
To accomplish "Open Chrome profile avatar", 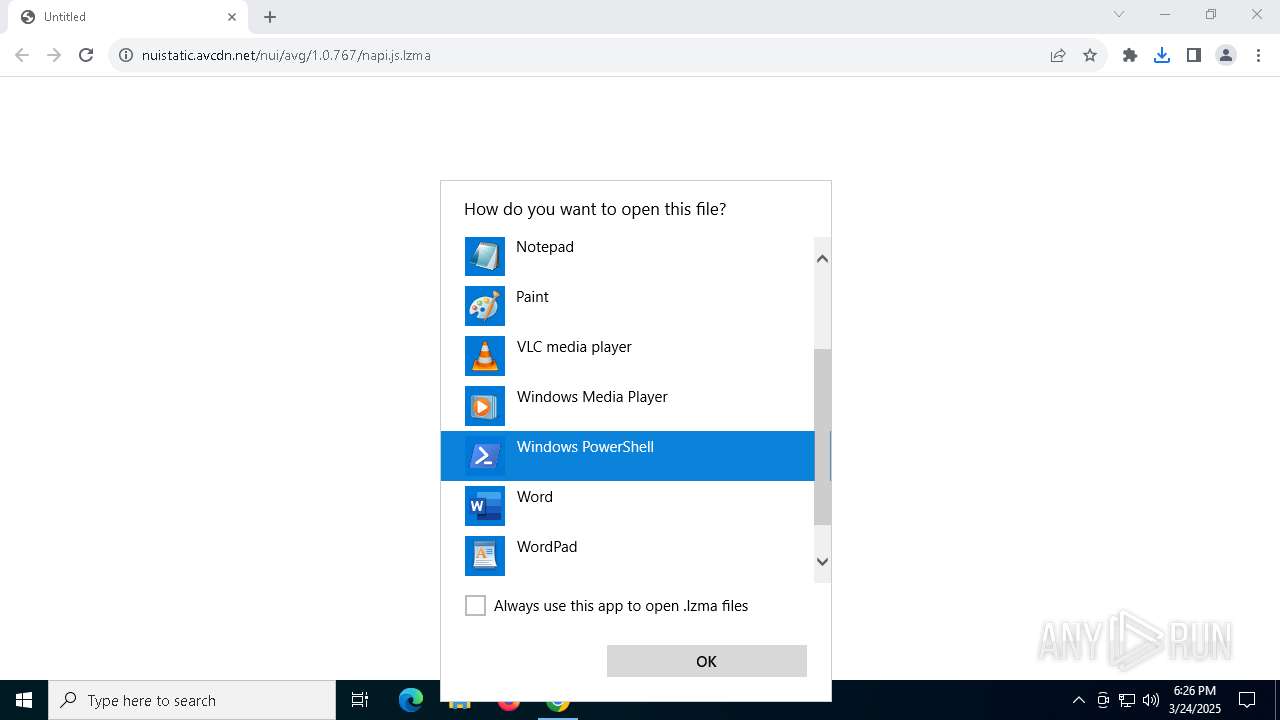I will pos(1226,55).
